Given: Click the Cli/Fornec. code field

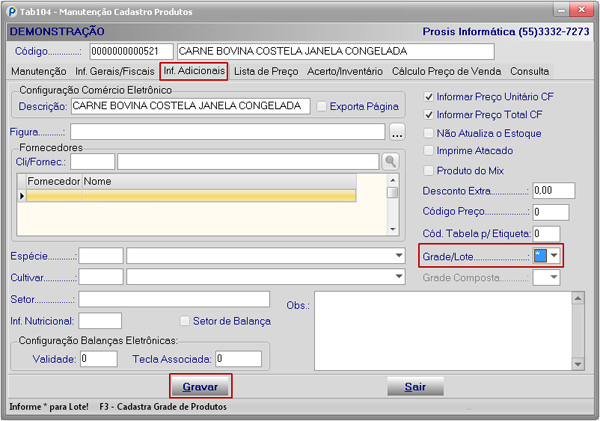Looking at the screenshot, I should 93,162.
